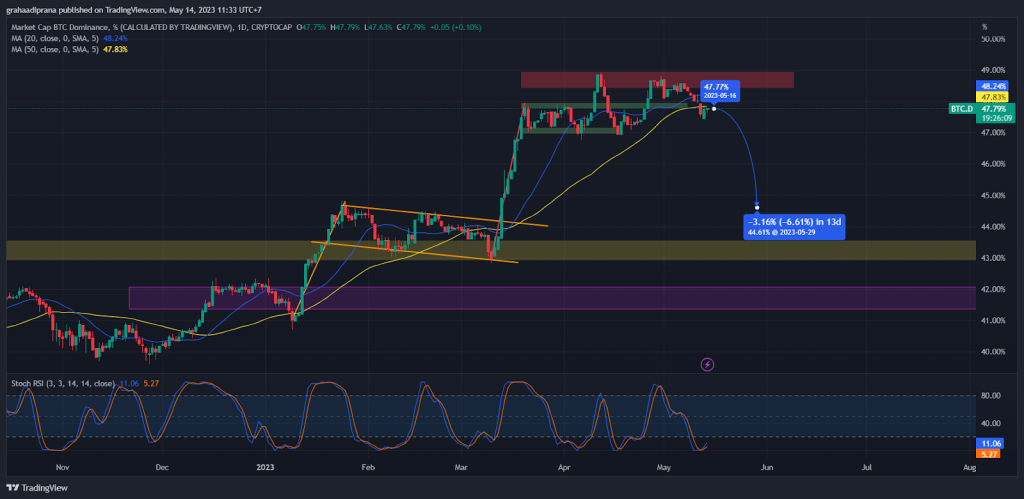Viewport: 1024px width, 499px height.
Task: Click the 80.00 level on Stoch RSI axis
Action: (991, 395)
